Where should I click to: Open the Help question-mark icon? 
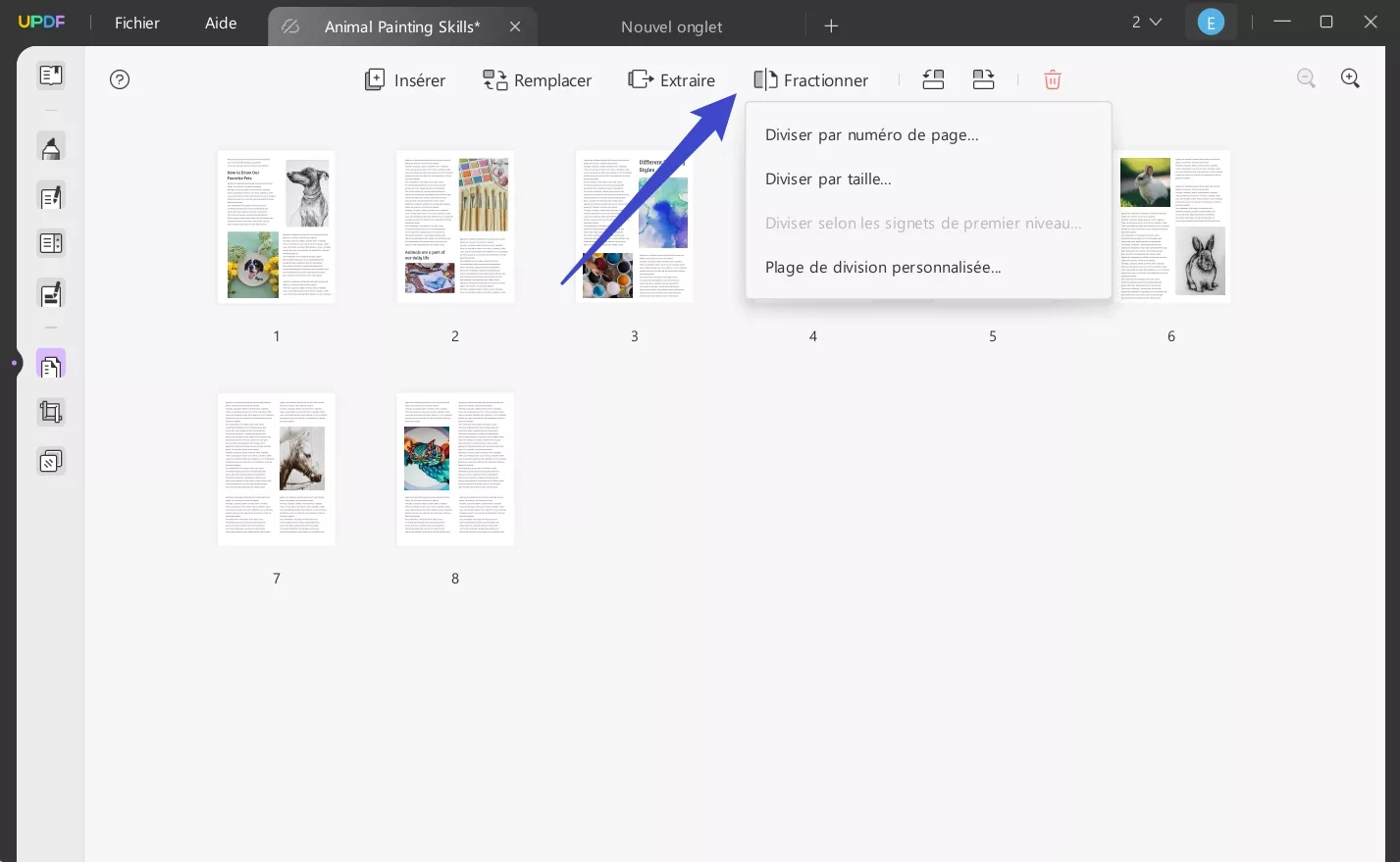coord(120,79)
